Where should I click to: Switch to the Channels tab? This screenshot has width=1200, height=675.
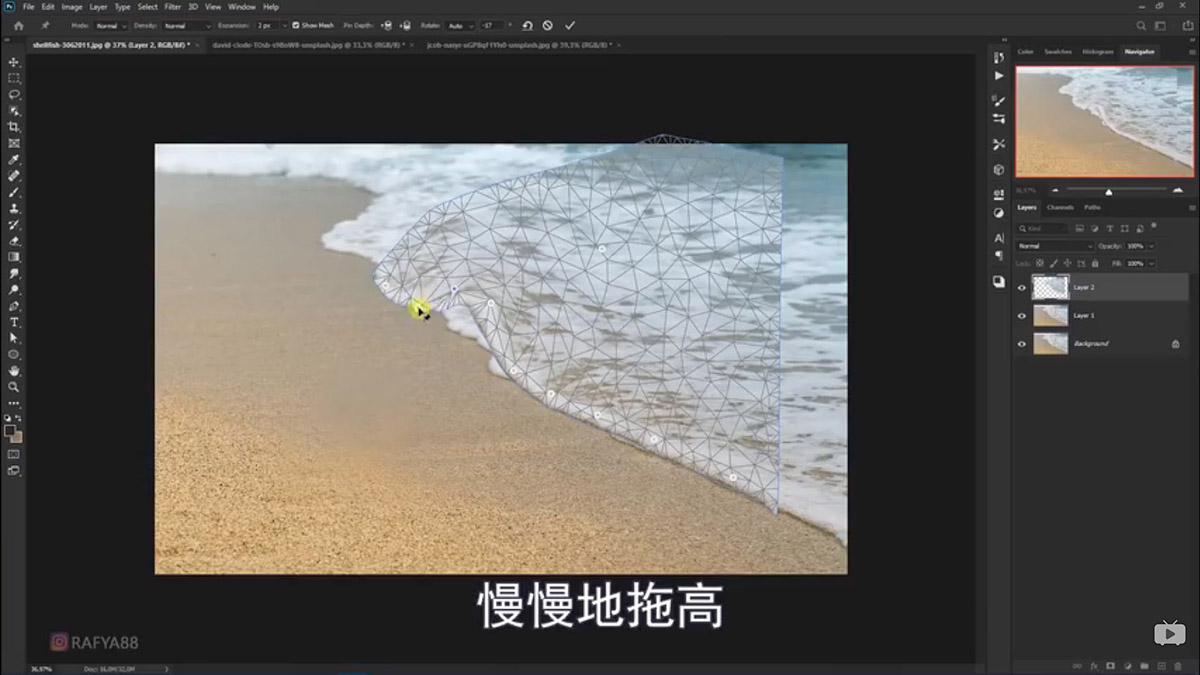coord(1062,207)
